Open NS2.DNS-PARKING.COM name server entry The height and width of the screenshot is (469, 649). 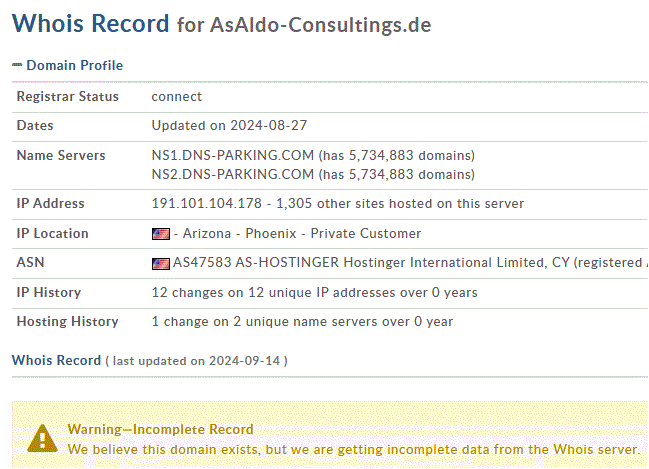pos(233,174)
